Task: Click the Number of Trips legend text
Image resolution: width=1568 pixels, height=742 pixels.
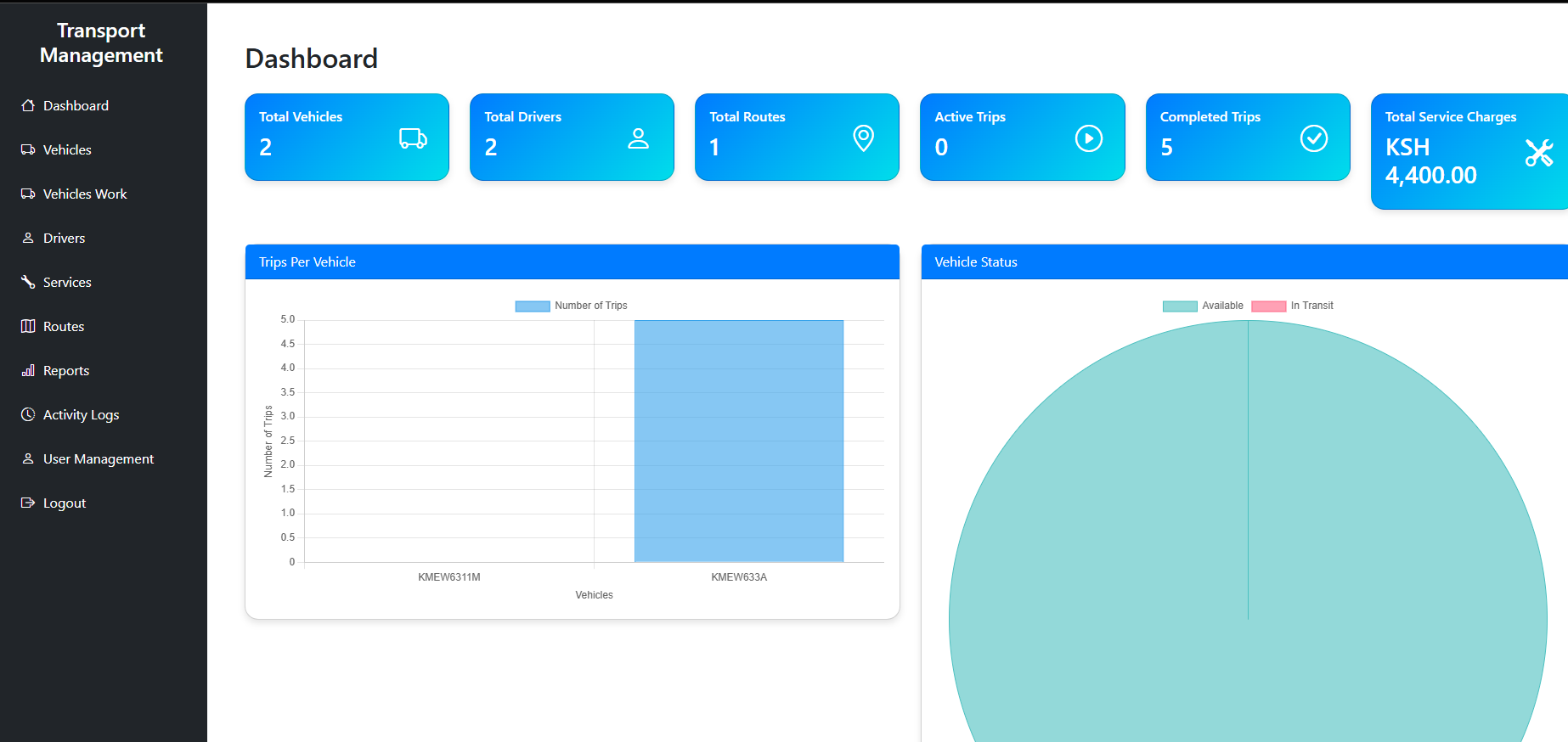Action: point(591,306)
